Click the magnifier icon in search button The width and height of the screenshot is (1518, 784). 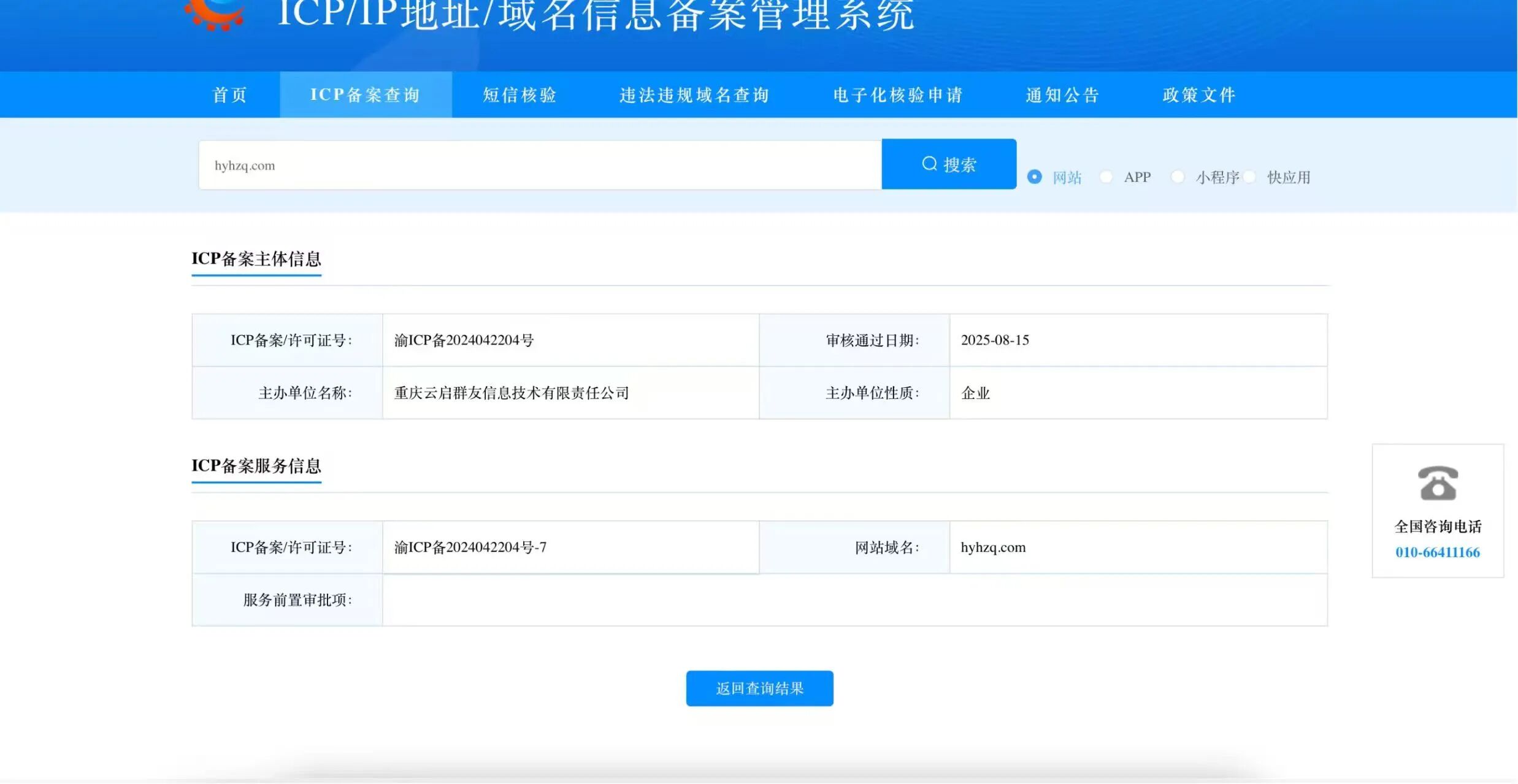(x=929, y=164)
